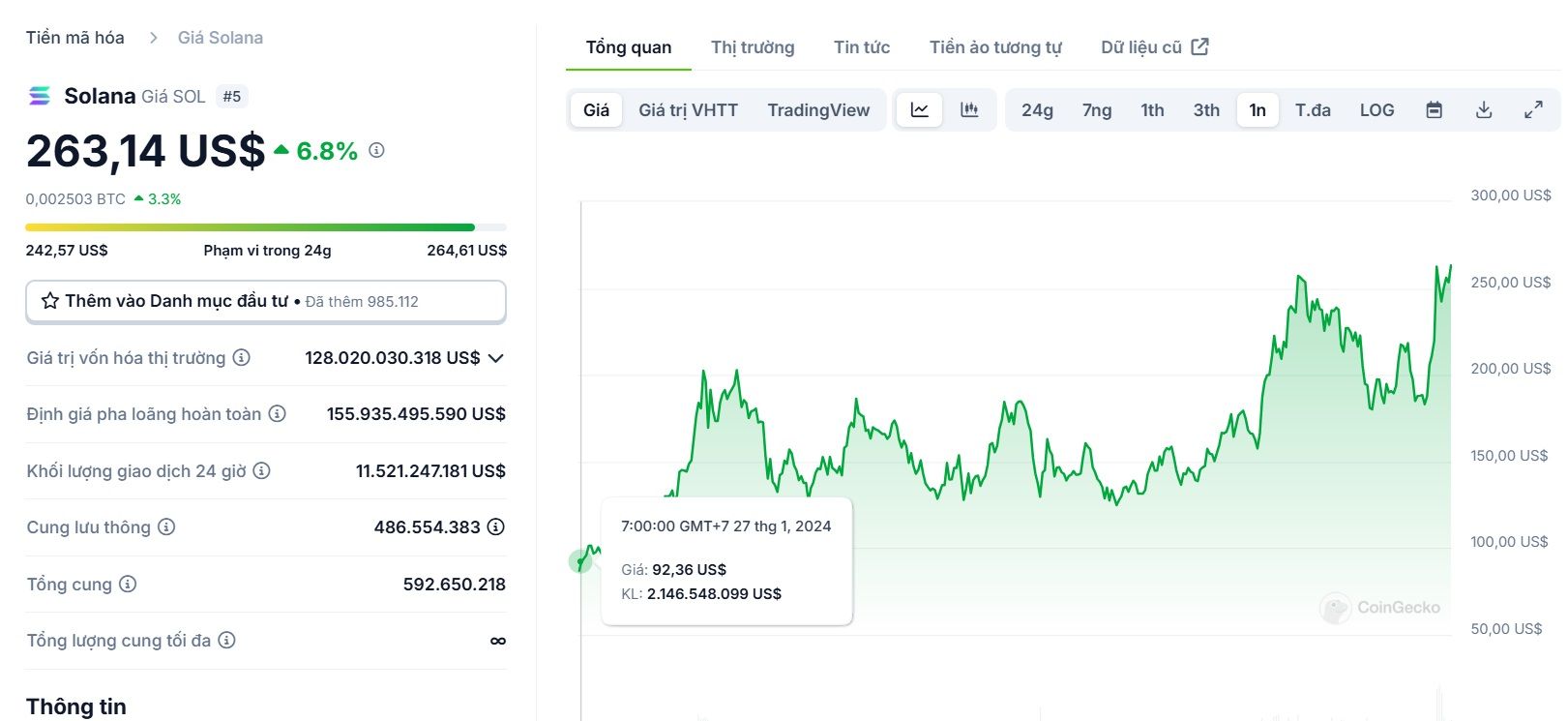Select Giá chart mode

pyautogui.click(x=597, y=110)
